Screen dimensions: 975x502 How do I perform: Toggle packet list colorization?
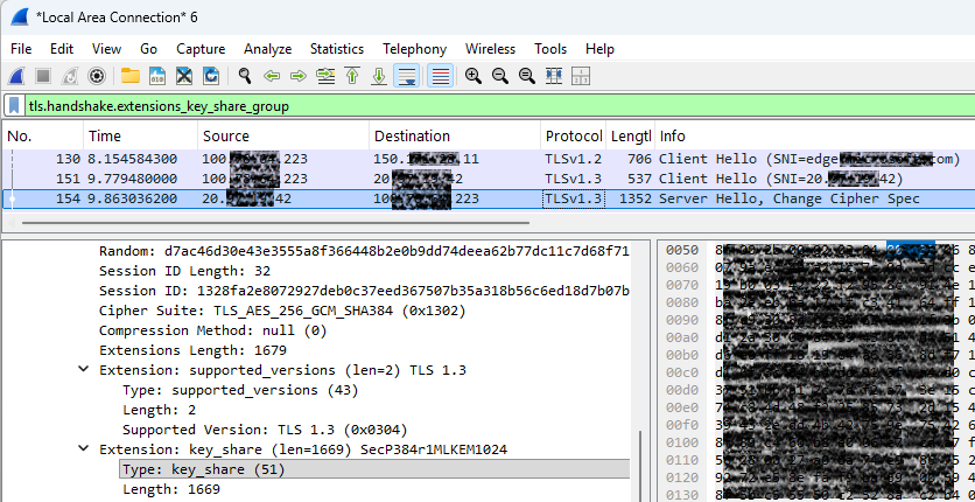coord(440,76)
